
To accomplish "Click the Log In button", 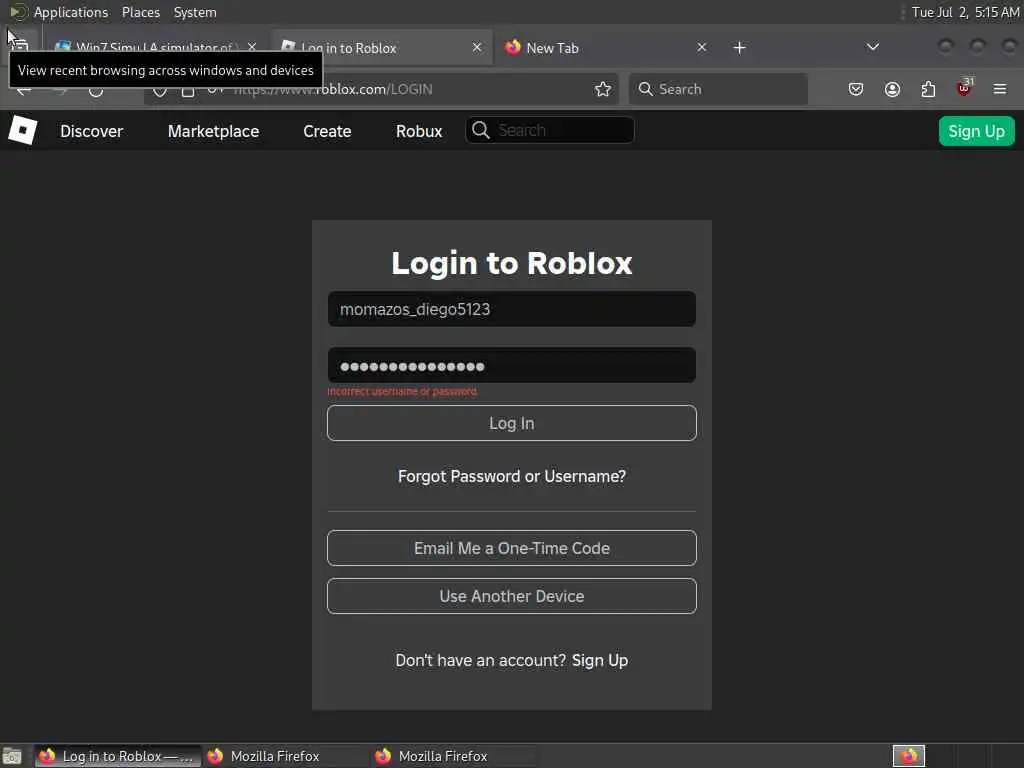I will click(512, 423).
